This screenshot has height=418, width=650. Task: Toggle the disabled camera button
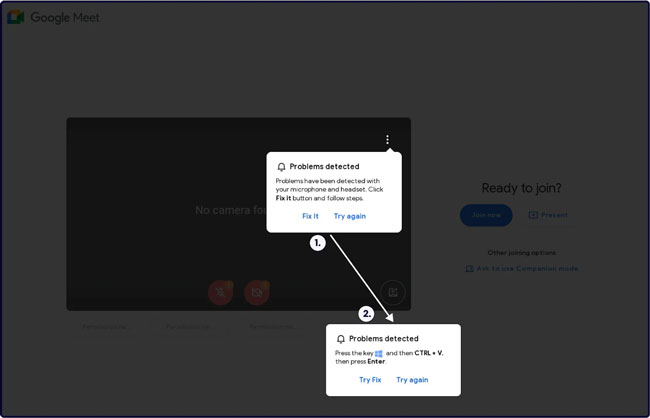257,292
